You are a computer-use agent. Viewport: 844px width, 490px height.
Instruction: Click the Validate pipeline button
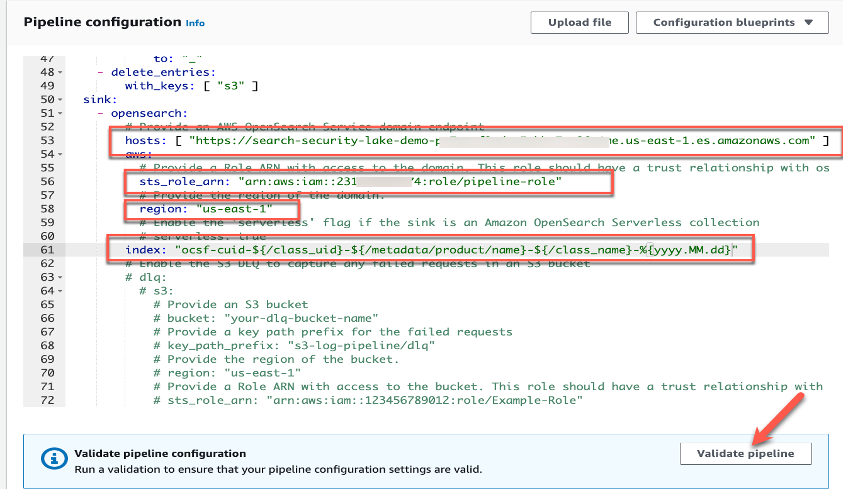pyautogui.click(x=745, y=453)
